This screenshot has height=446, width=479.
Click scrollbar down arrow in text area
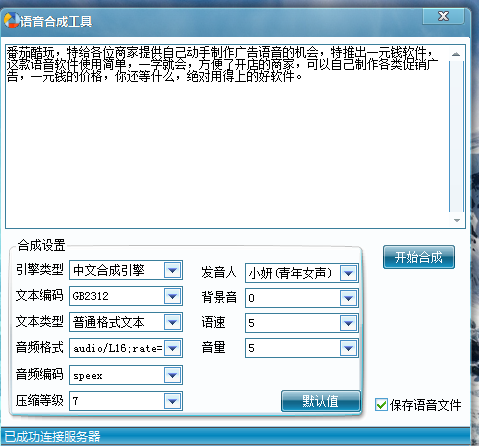[457, 220]
